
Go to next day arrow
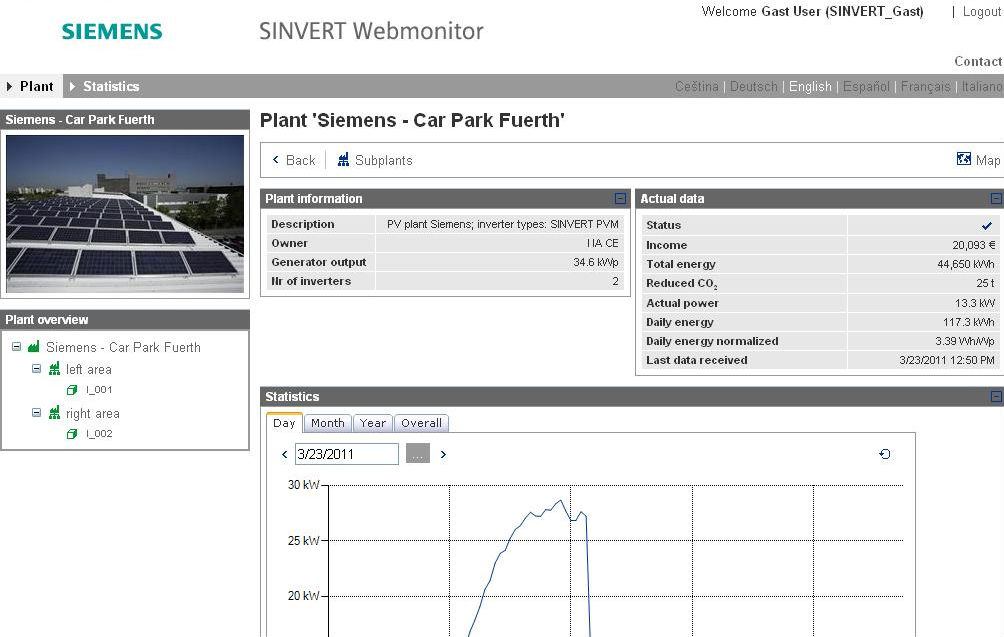click(x=443, y=455)
